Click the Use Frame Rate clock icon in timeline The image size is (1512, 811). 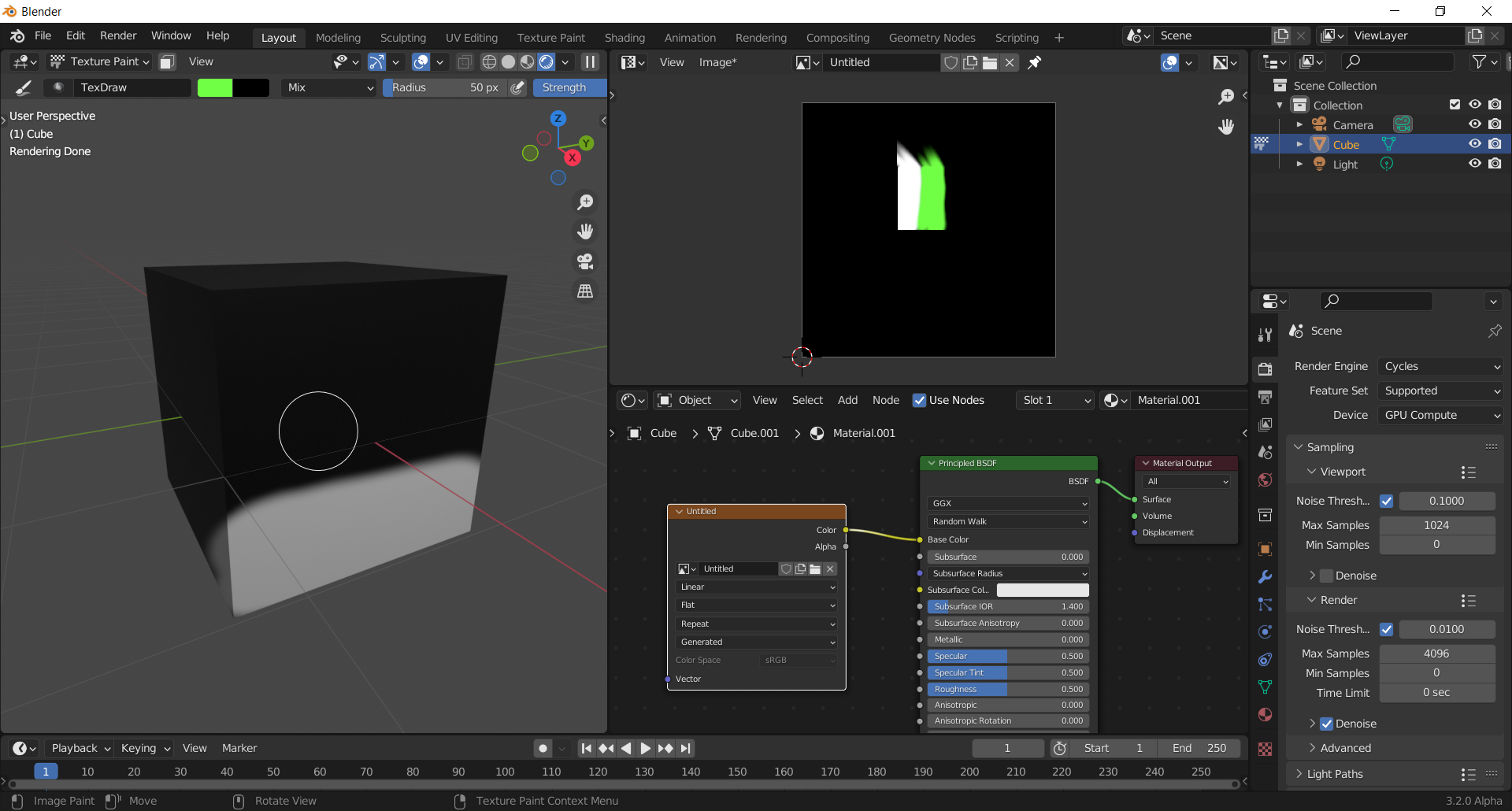tap(1060, 748)
